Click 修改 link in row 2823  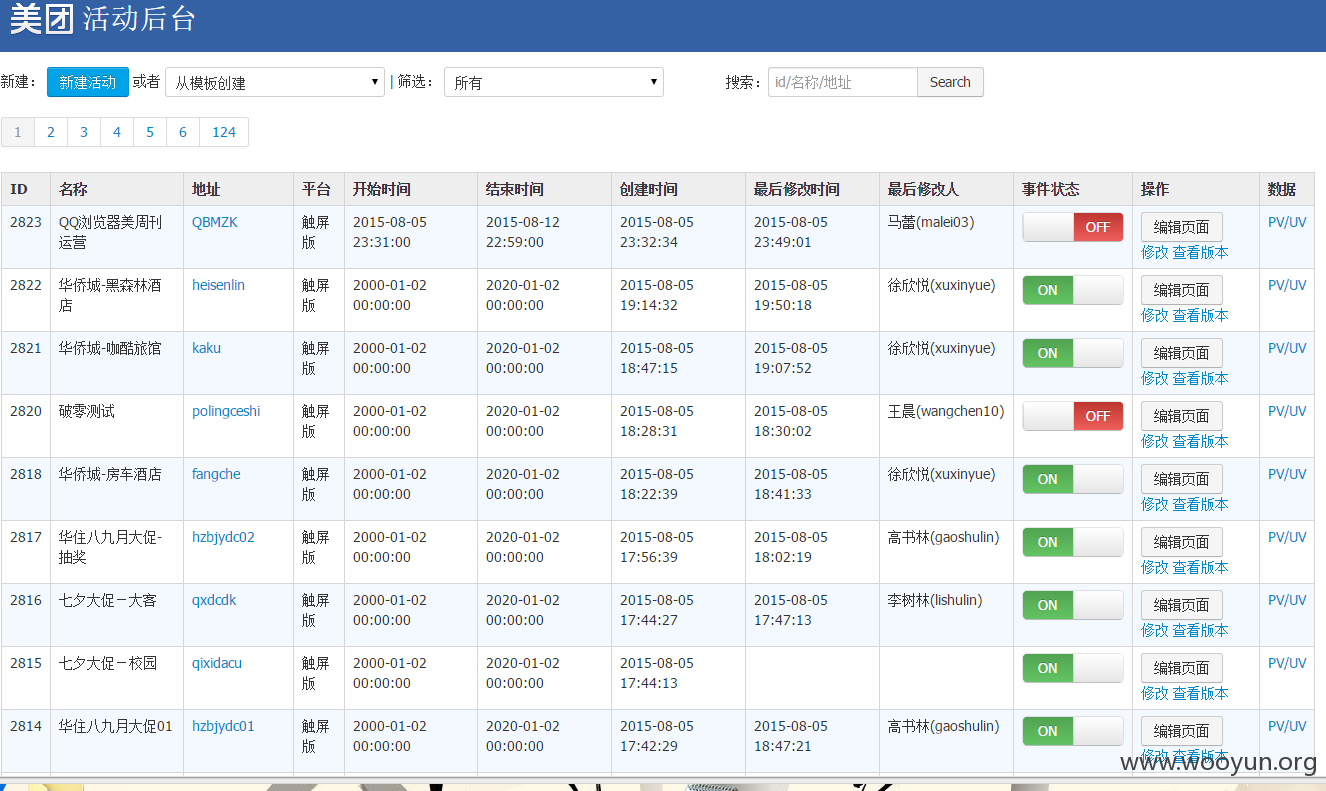point(1155,252)
